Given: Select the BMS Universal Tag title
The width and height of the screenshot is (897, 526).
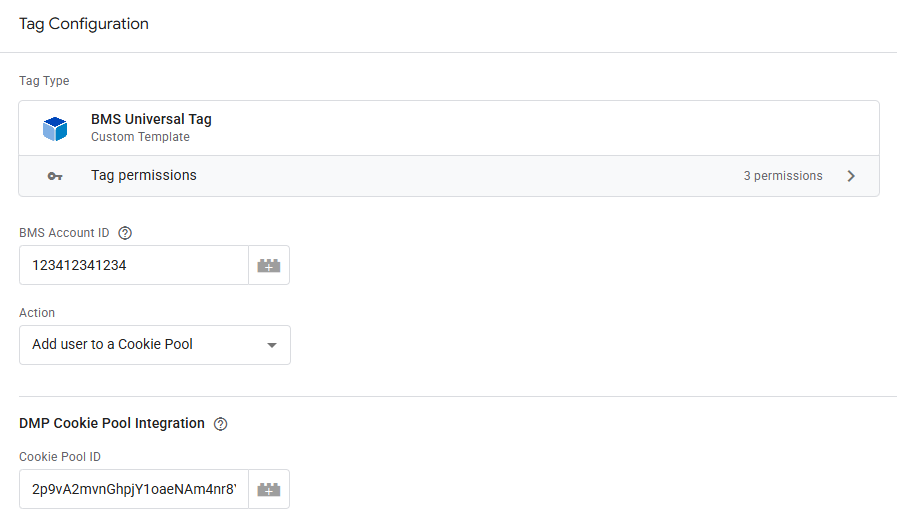Looking at the screenshot, I should click(x=151, y=119).
